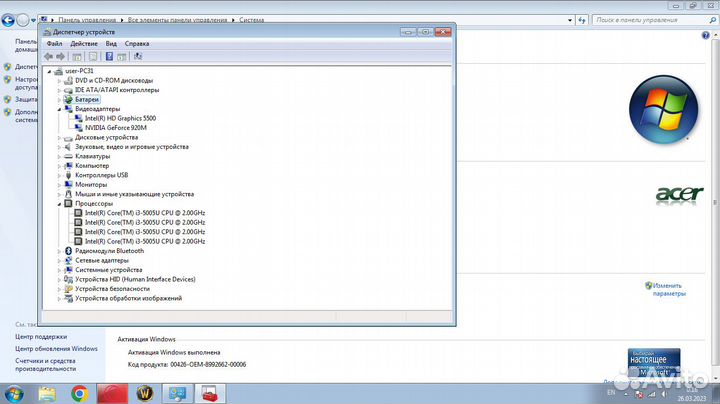Open the World of Warcraft taskbar icon

(x=145, y=394)
